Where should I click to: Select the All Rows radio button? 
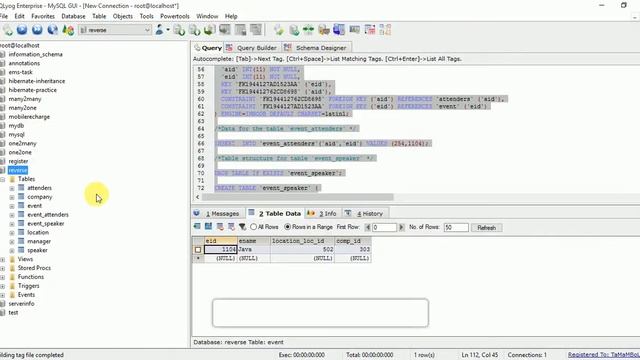click(x=253, y=227)
